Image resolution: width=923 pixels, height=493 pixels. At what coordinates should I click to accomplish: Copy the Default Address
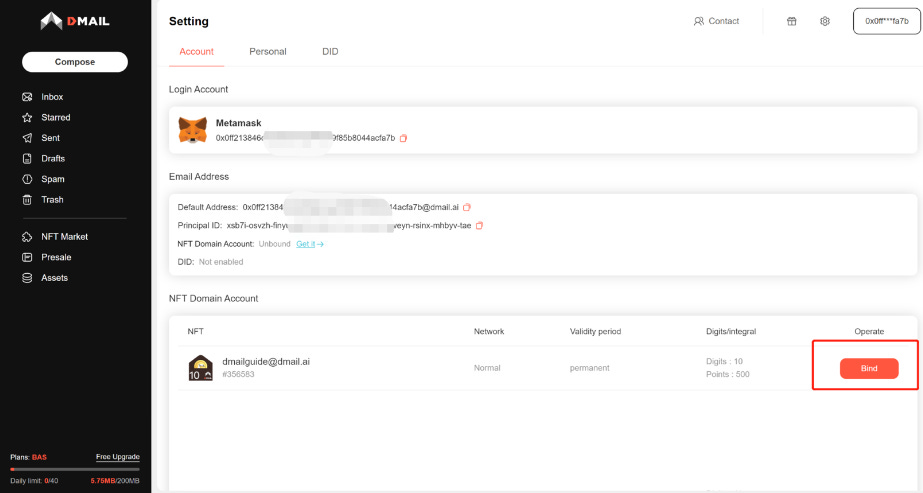467,207
